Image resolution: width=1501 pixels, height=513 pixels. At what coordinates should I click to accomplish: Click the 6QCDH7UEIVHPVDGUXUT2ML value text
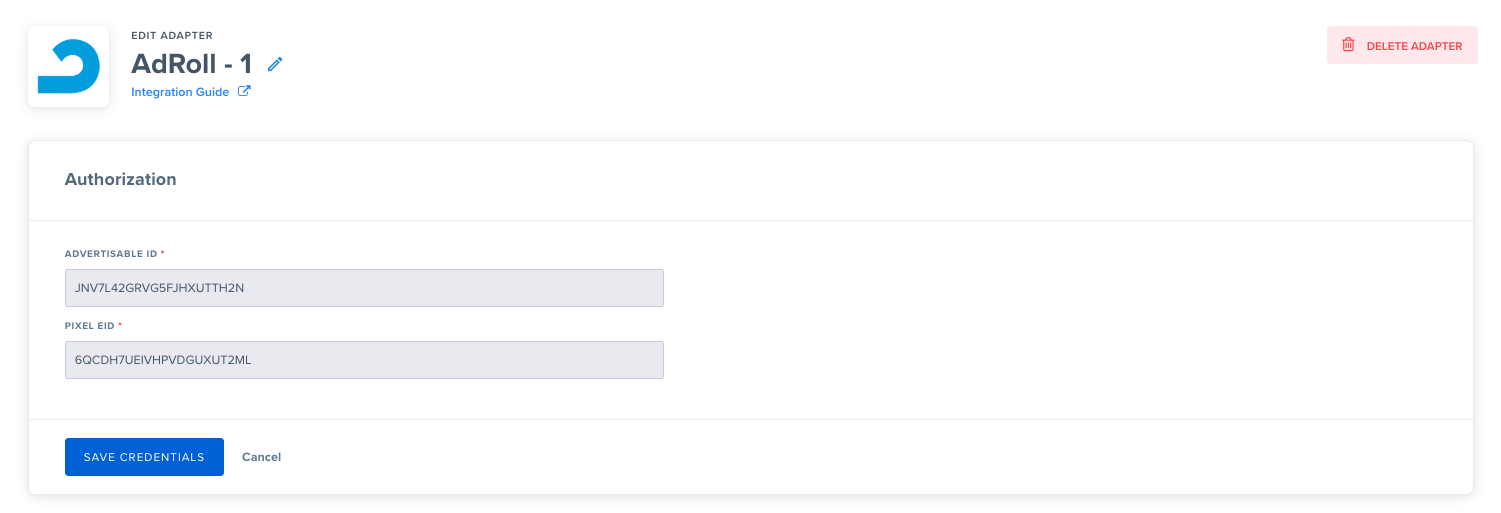point(163,360)
